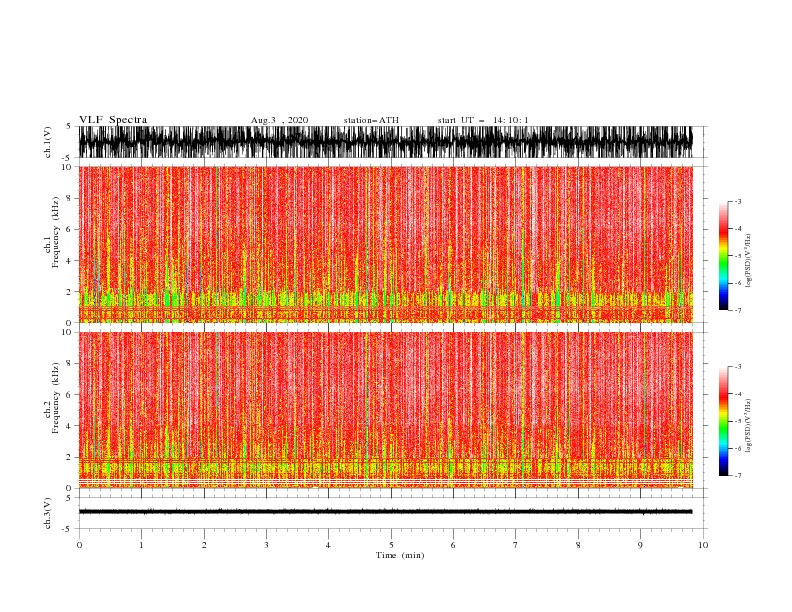Select the lower colorbar "log(PSD)(V²/Hz)" label
The height and width of the screenshot is (612, 792).
click(748, 425)
